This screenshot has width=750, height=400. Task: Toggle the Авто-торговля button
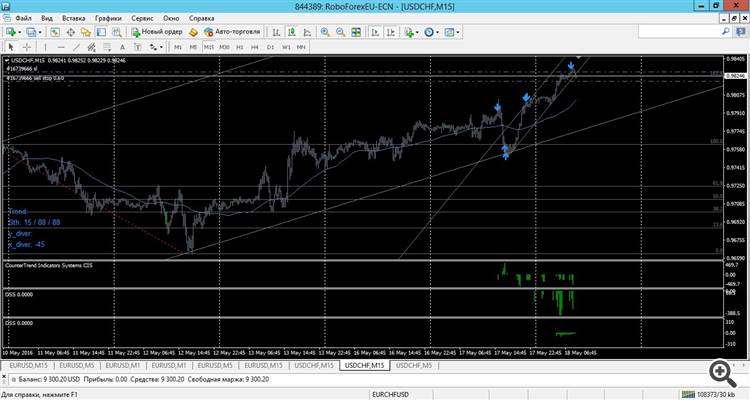[232, 32]
